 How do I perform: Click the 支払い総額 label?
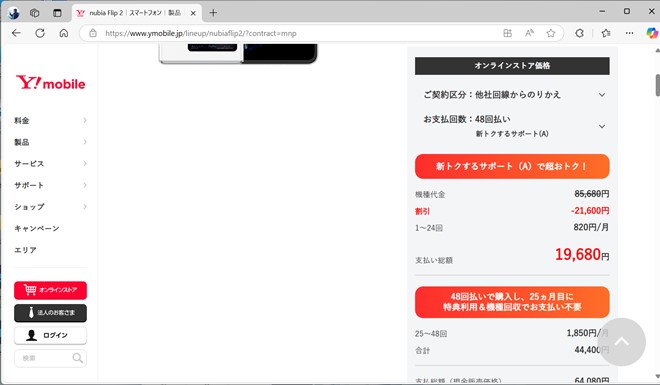tap(434, 260)
